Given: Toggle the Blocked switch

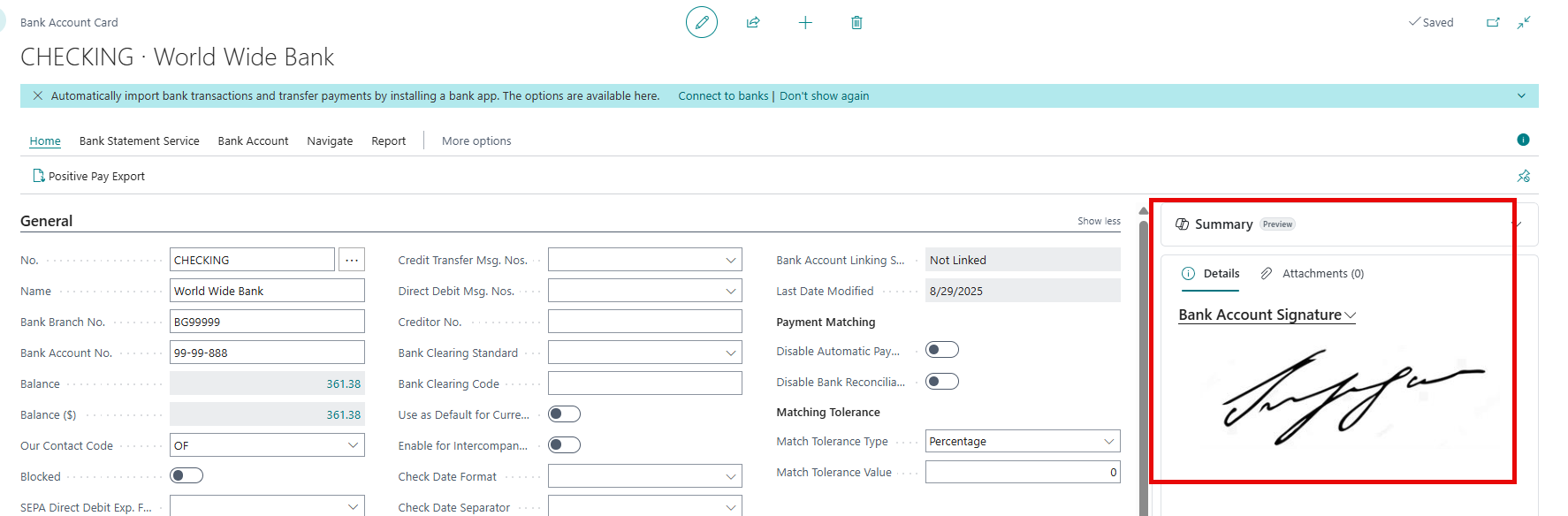Looking at the screenshot, I should [x=186, y=475].
